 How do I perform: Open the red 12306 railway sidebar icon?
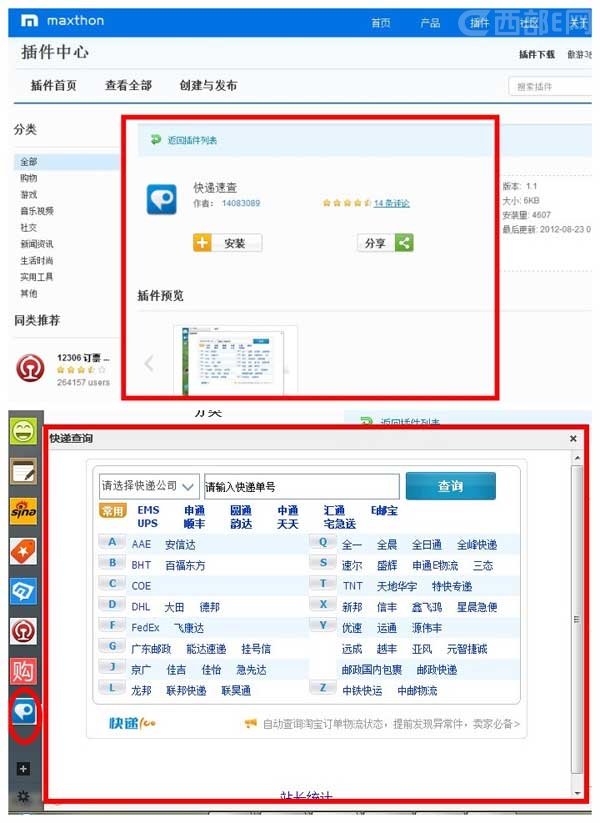tap(24, 631)
